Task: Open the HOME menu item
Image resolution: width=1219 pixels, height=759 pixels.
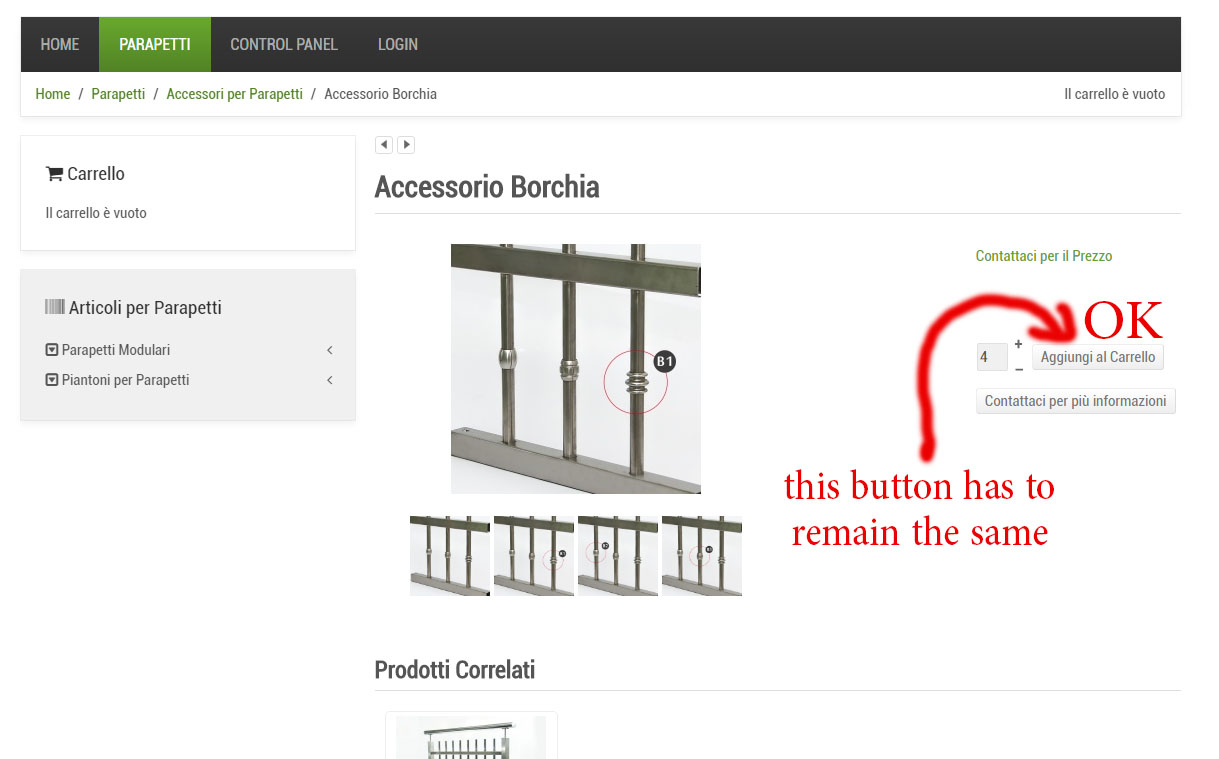Action: pos(60,44)
